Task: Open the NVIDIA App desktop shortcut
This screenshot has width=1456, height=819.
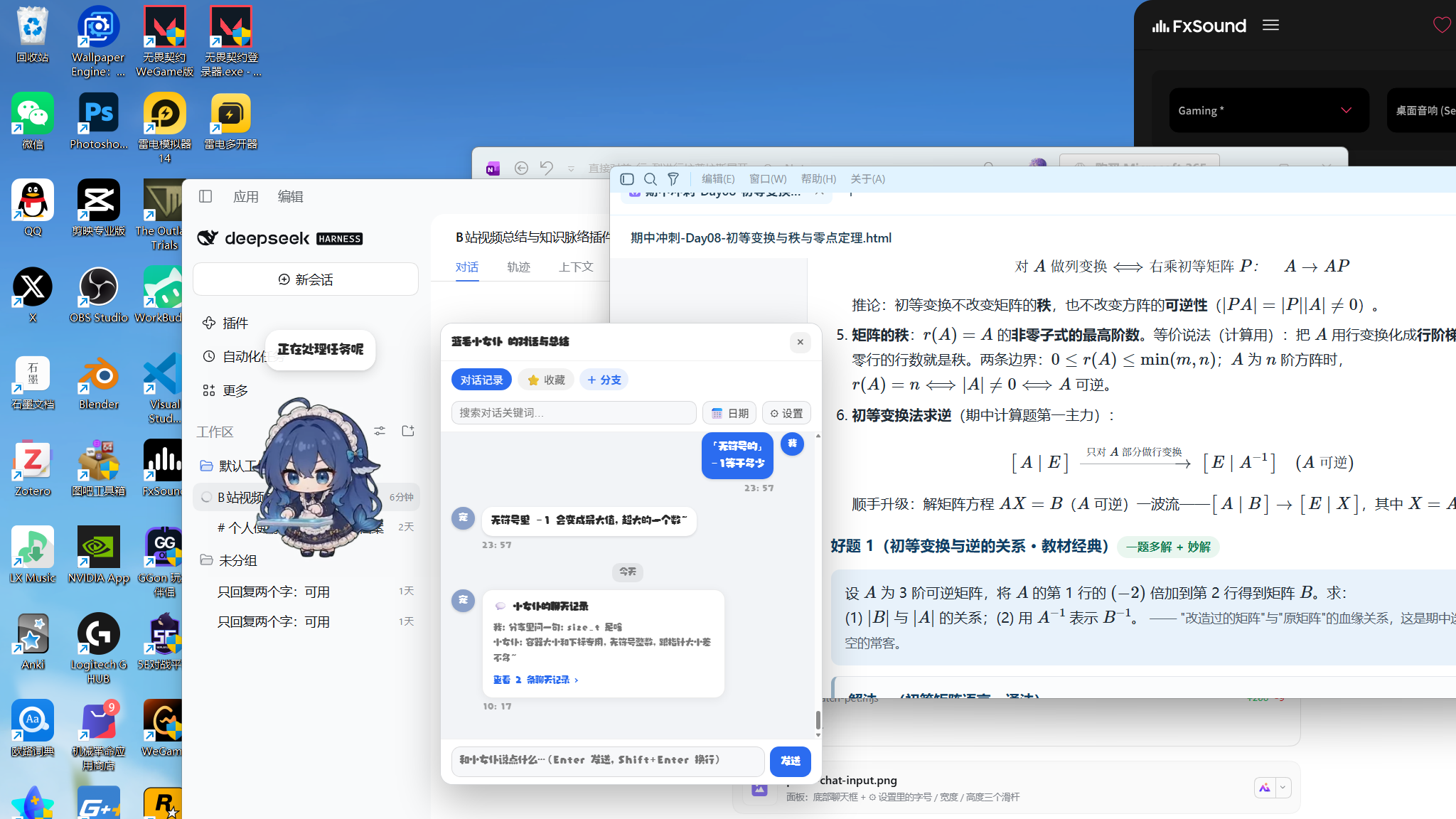Action: 98,555
